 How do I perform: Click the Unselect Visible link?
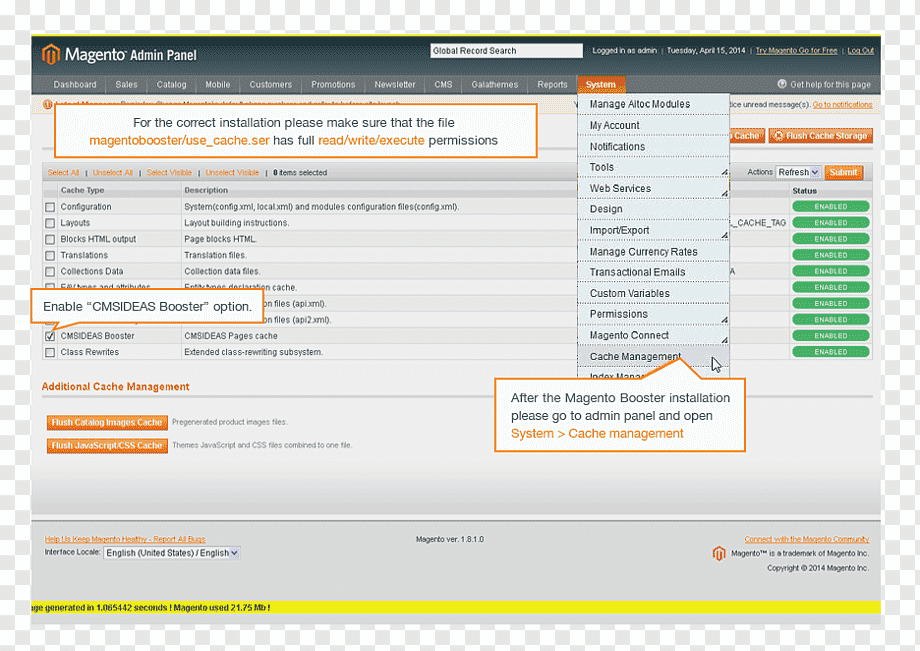tap(232, 172)
